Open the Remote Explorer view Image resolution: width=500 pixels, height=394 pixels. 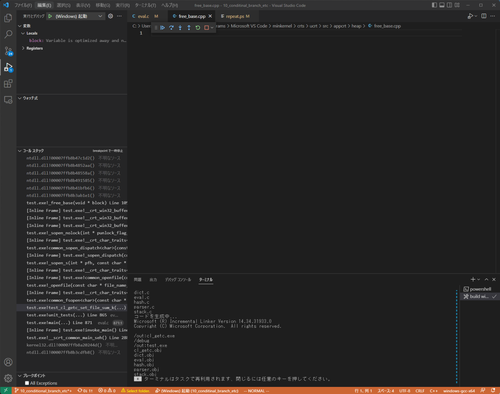8,100
